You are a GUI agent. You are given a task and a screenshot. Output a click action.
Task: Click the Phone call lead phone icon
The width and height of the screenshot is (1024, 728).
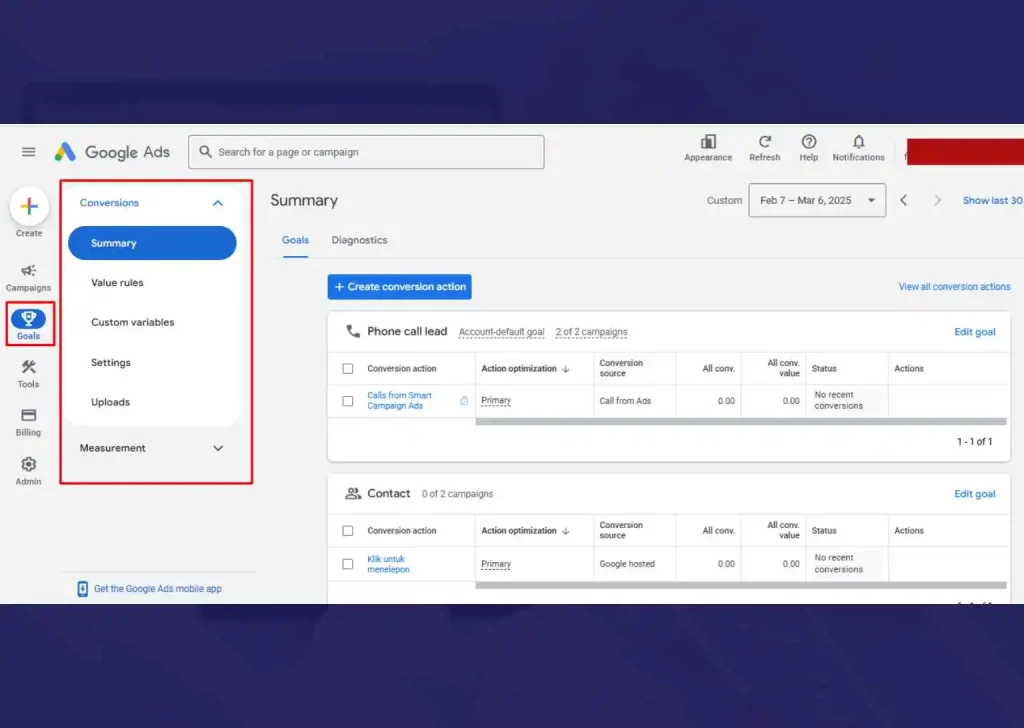[353, 331]
